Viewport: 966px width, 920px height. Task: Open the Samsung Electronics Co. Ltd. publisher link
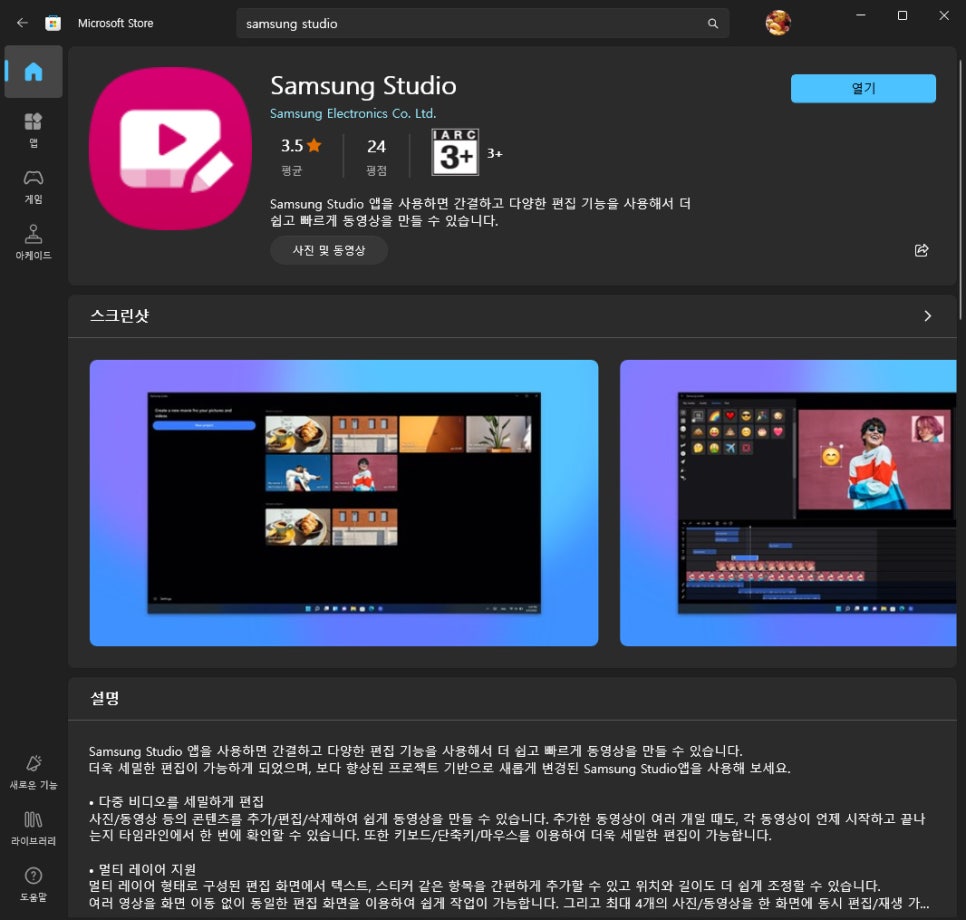pyautogui.click(x=352, y=113)
